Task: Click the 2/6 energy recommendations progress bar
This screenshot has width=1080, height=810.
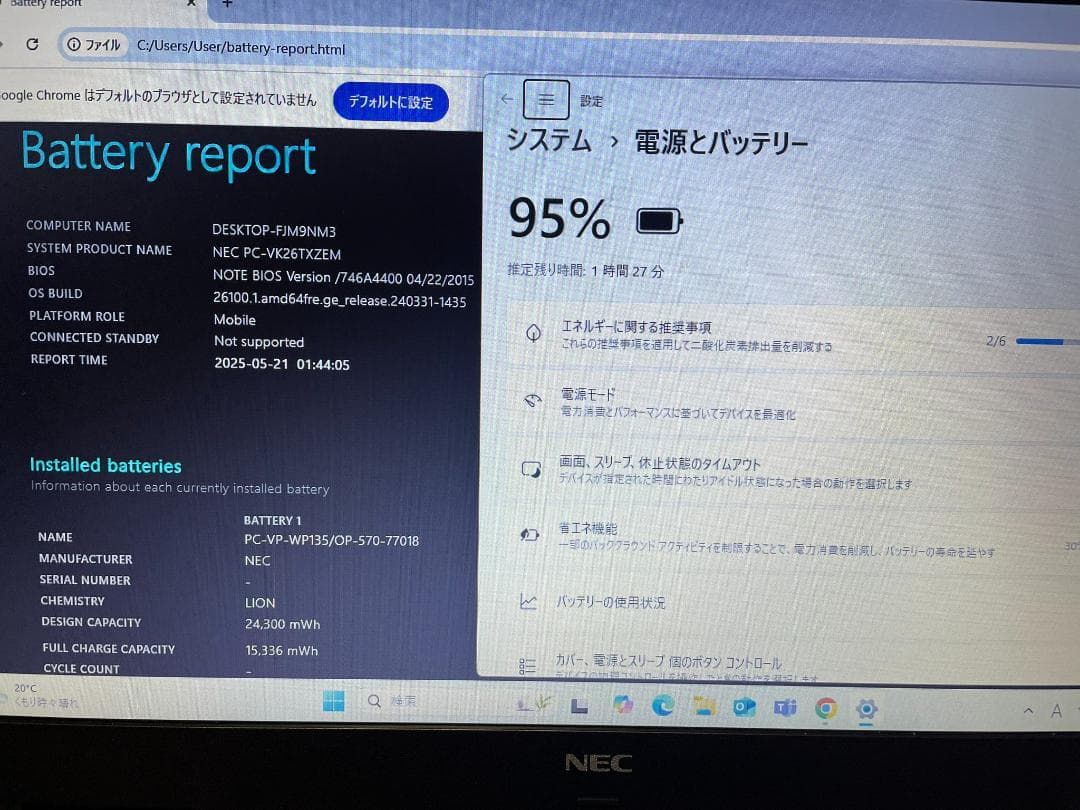Action: [x=1047, y=341]
